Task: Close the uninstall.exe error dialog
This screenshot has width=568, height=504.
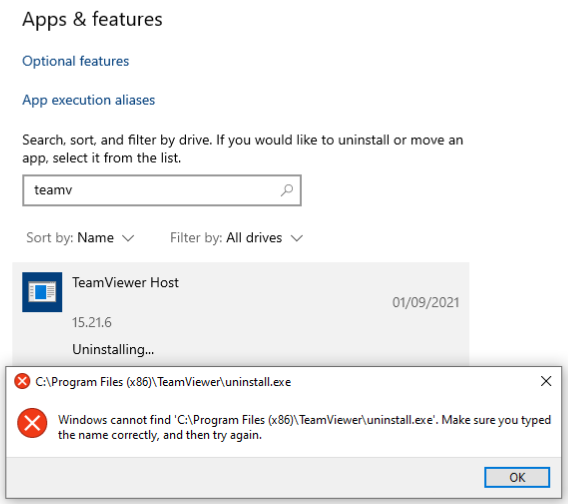Action: pos(546,381)
